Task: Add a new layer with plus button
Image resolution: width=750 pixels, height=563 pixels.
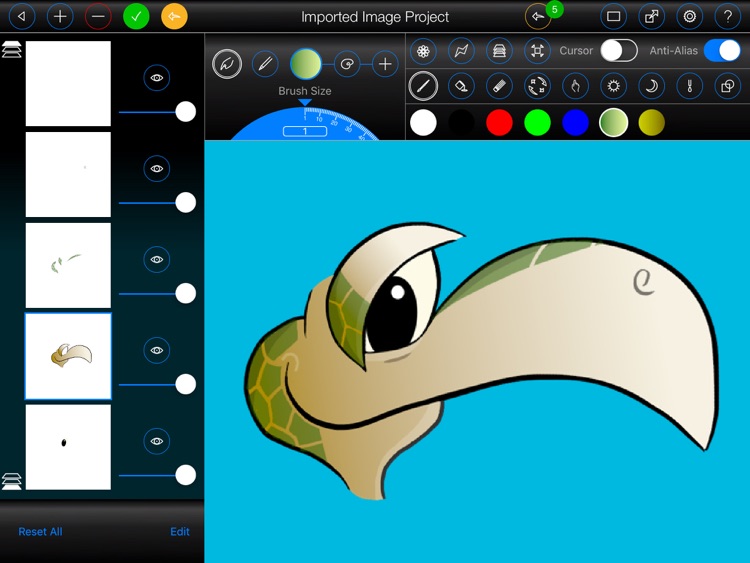Action: coord(60,17)
